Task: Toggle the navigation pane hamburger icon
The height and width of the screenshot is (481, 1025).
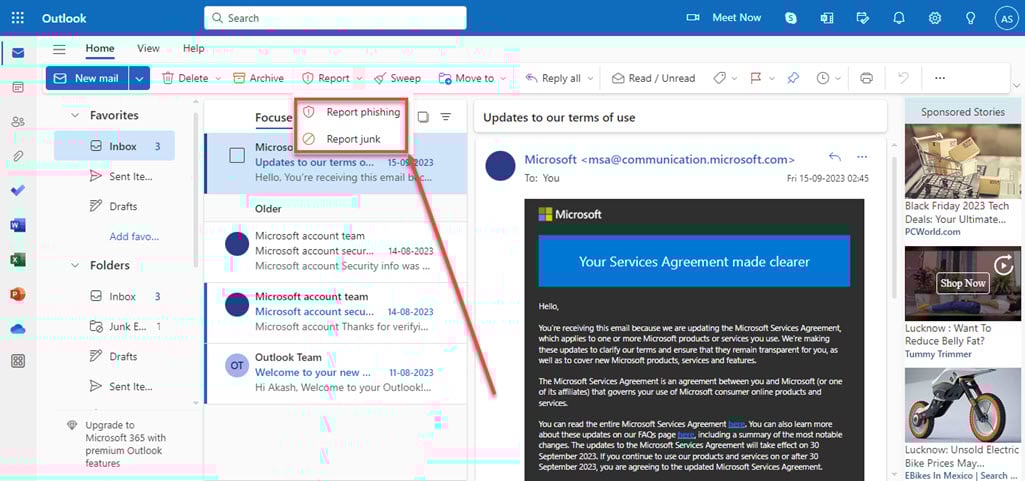Action: point(59,49)
